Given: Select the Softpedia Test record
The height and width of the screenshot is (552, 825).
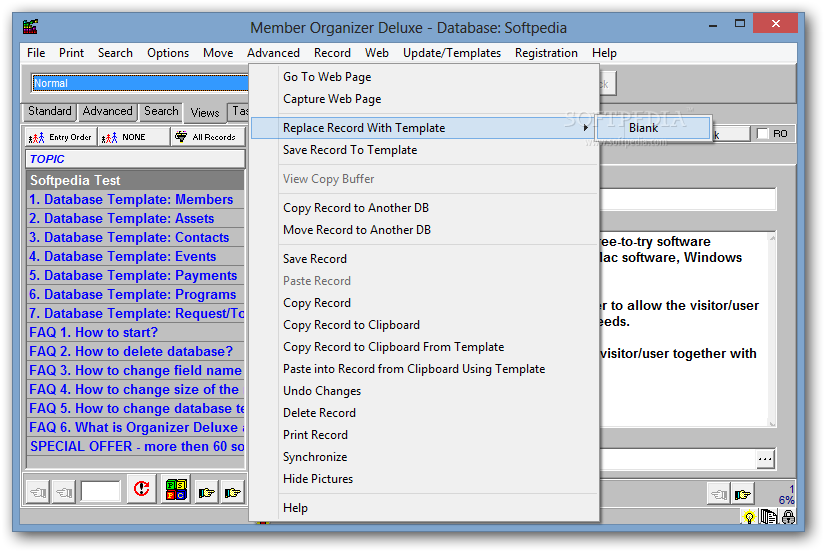Looking at the screenshot, I should [135, 180].
